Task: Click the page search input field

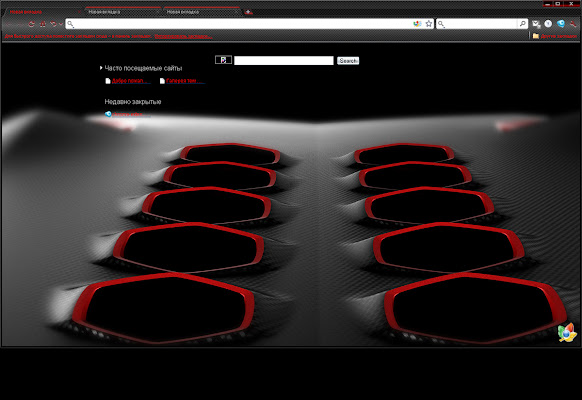Action: [x=284, y=60]
